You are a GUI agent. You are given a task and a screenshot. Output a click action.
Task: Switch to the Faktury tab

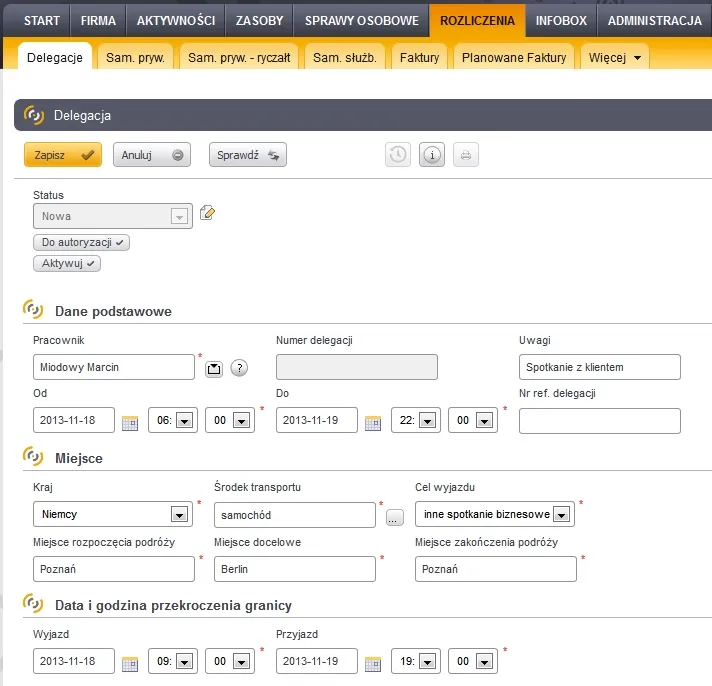419,58
